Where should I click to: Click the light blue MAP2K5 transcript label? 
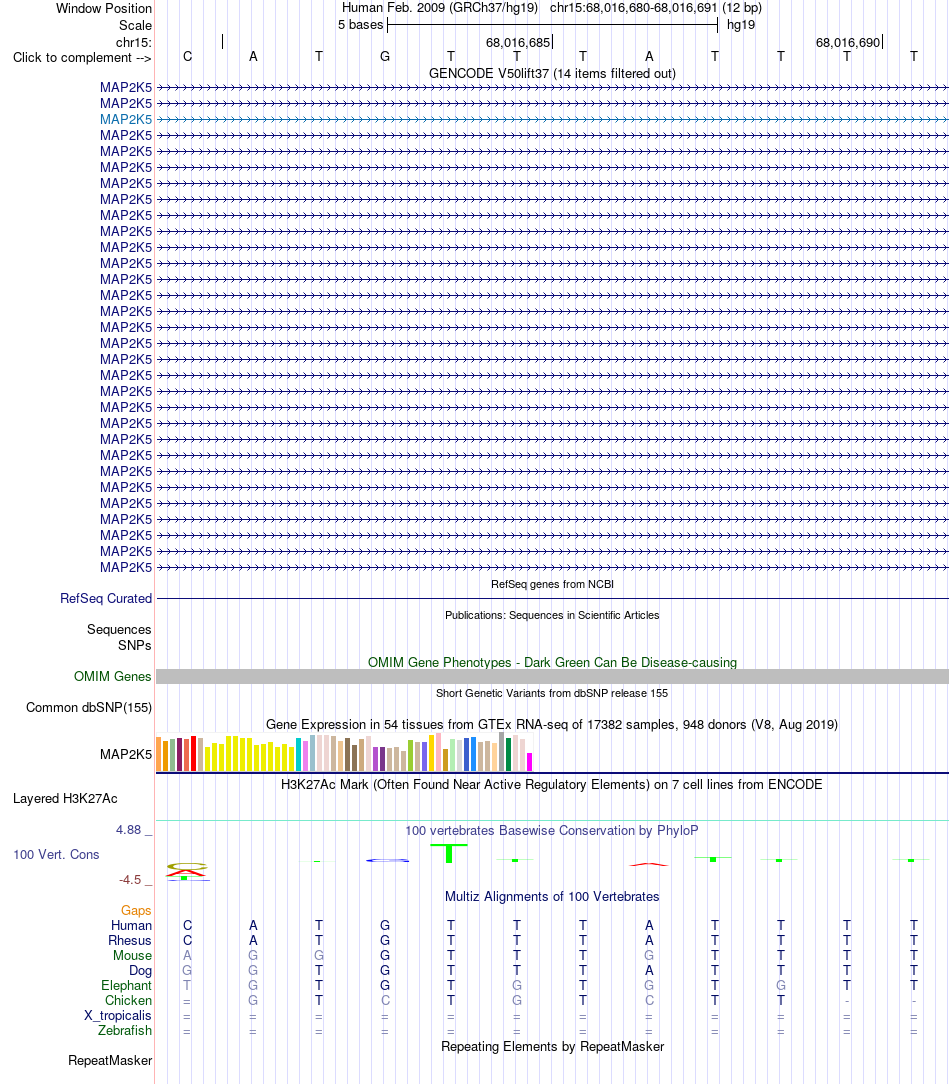[125, 119]
